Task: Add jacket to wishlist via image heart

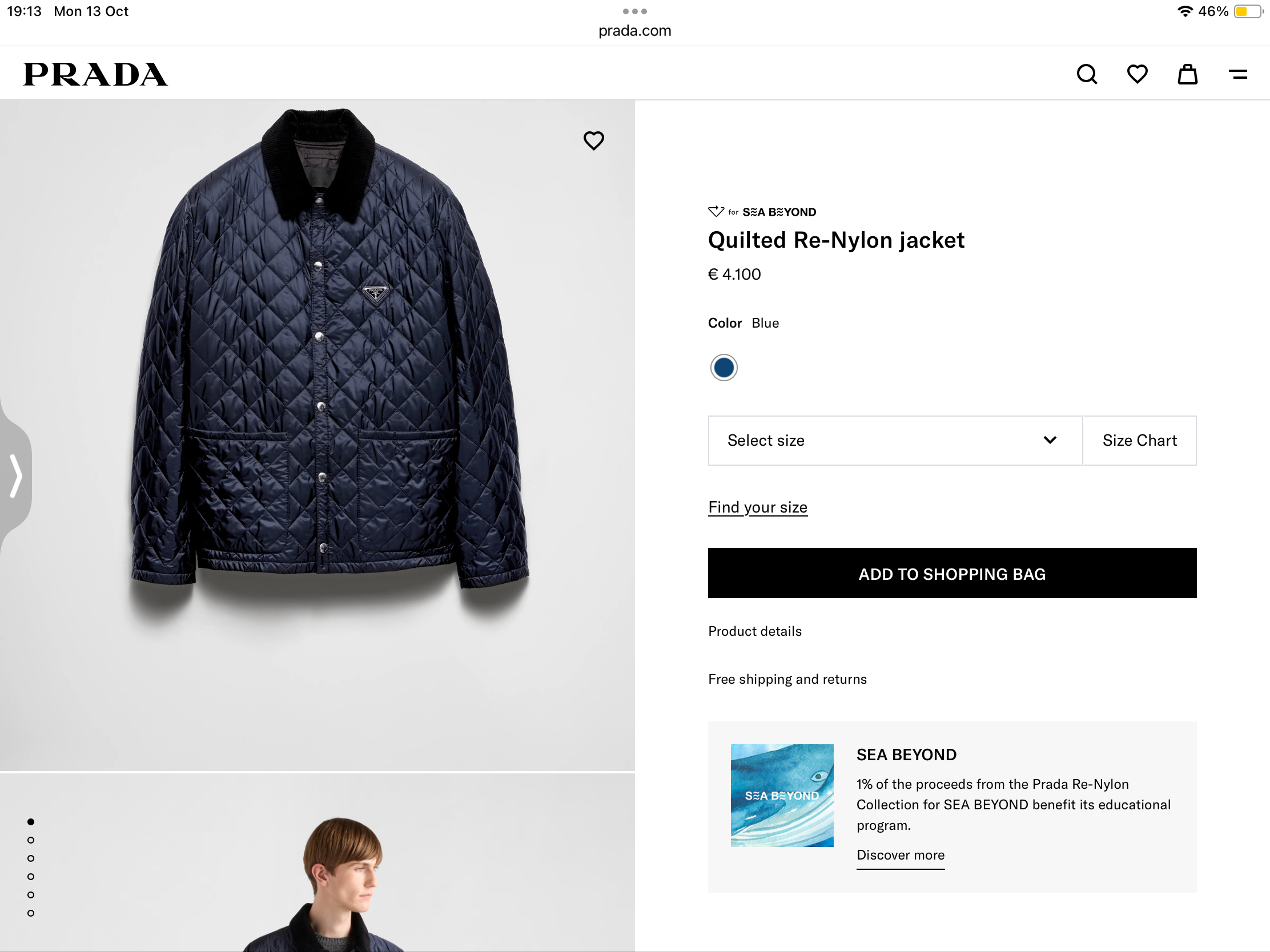Action: click(x=594, y=140)
